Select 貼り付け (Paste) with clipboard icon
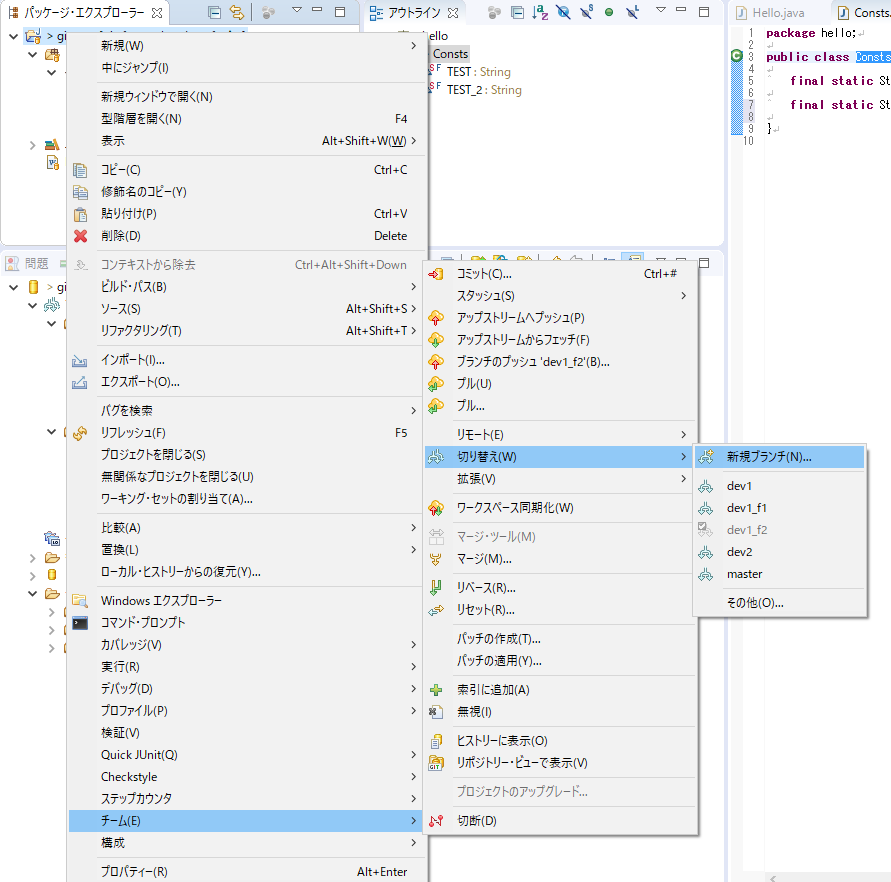 (x=247, y=214)
